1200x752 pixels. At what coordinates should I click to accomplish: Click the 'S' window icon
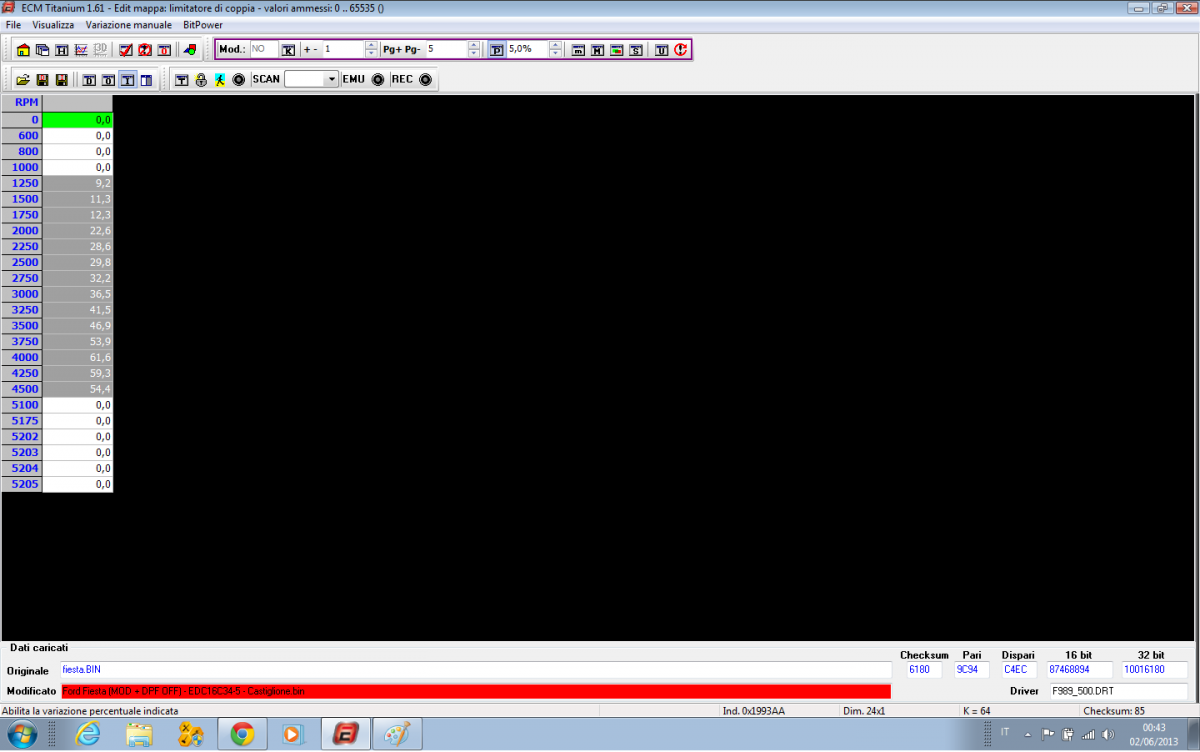pyautogui.click(x=636, y=50)
